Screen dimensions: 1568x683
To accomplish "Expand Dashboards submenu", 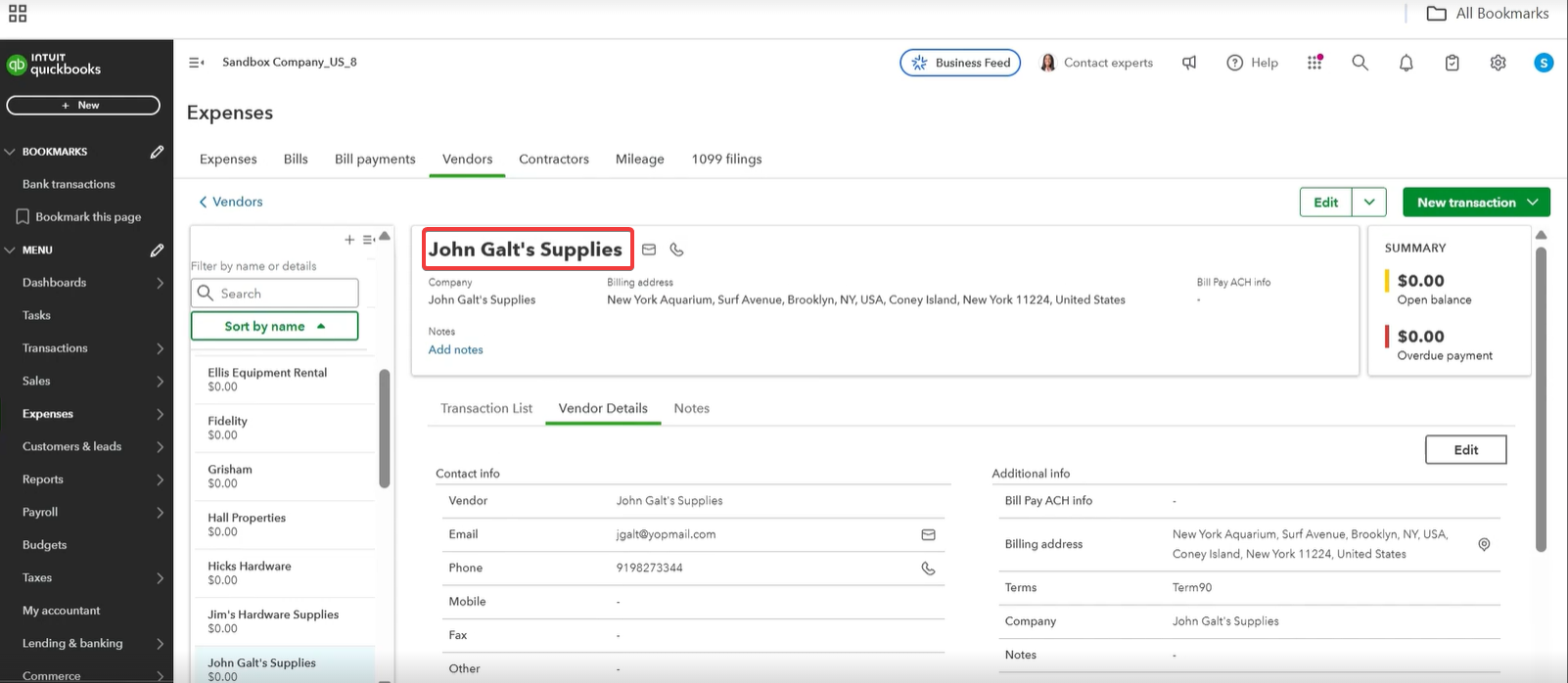I will tap(160, 283).
